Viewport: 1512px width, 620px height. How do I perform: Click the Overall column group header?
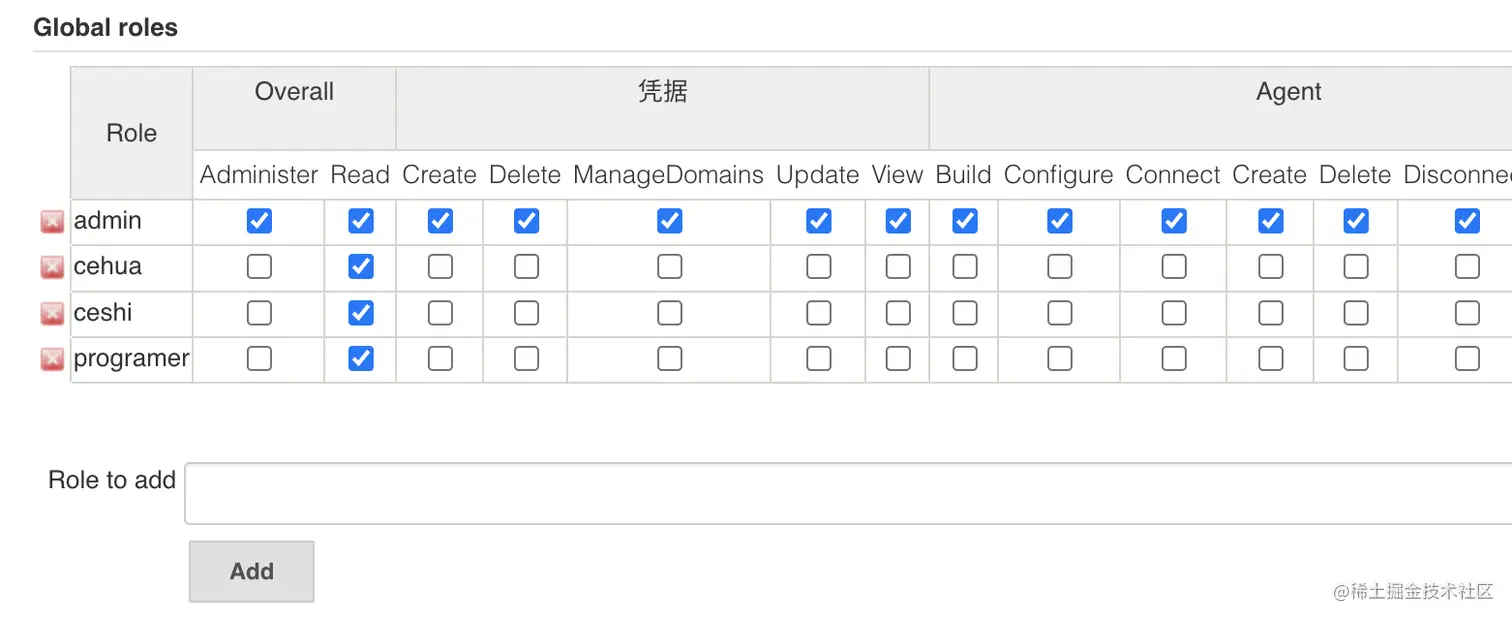point(294,92)
